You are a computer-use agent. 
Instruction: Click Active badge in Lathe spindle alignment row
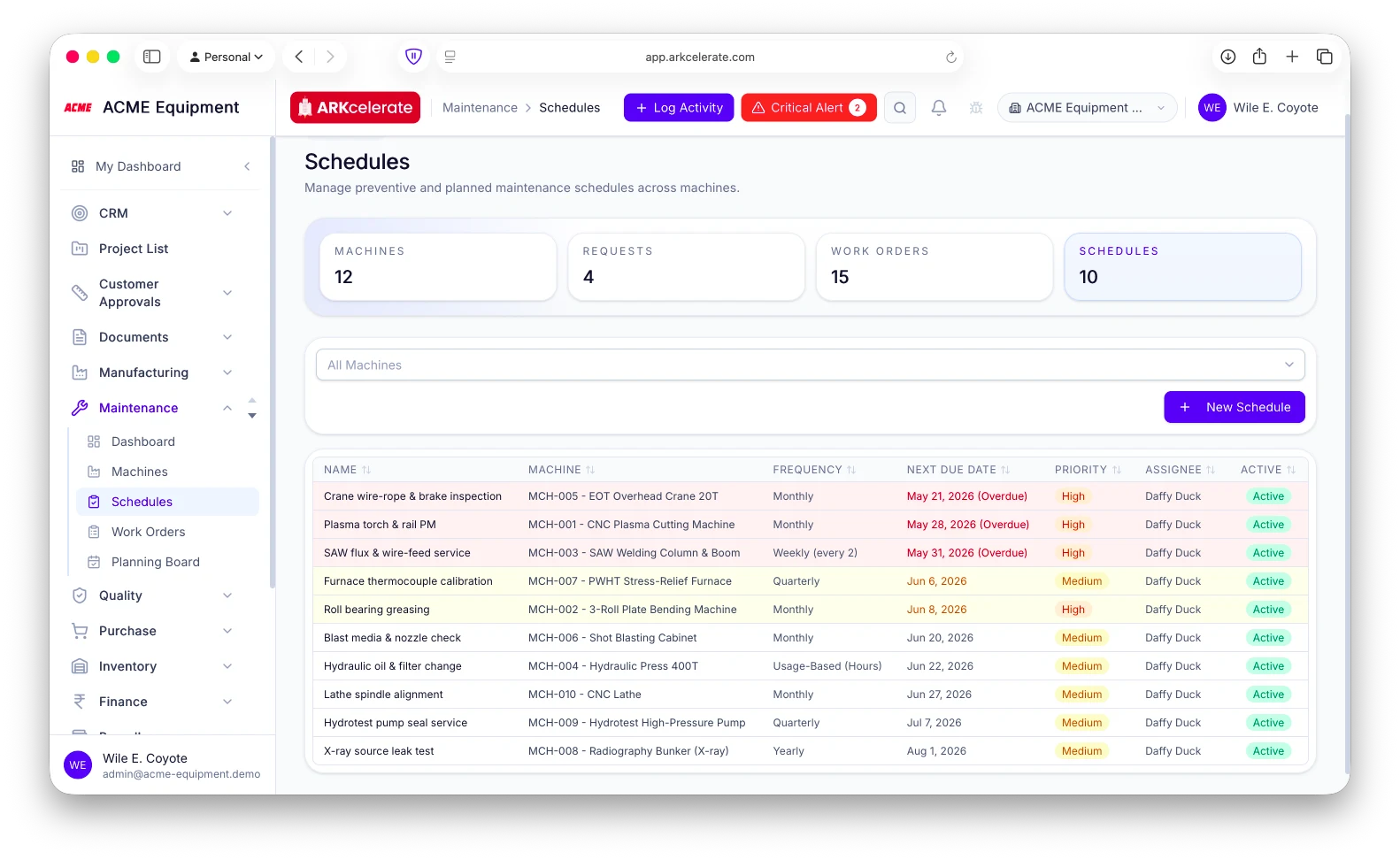click(x=1268, y=695)
